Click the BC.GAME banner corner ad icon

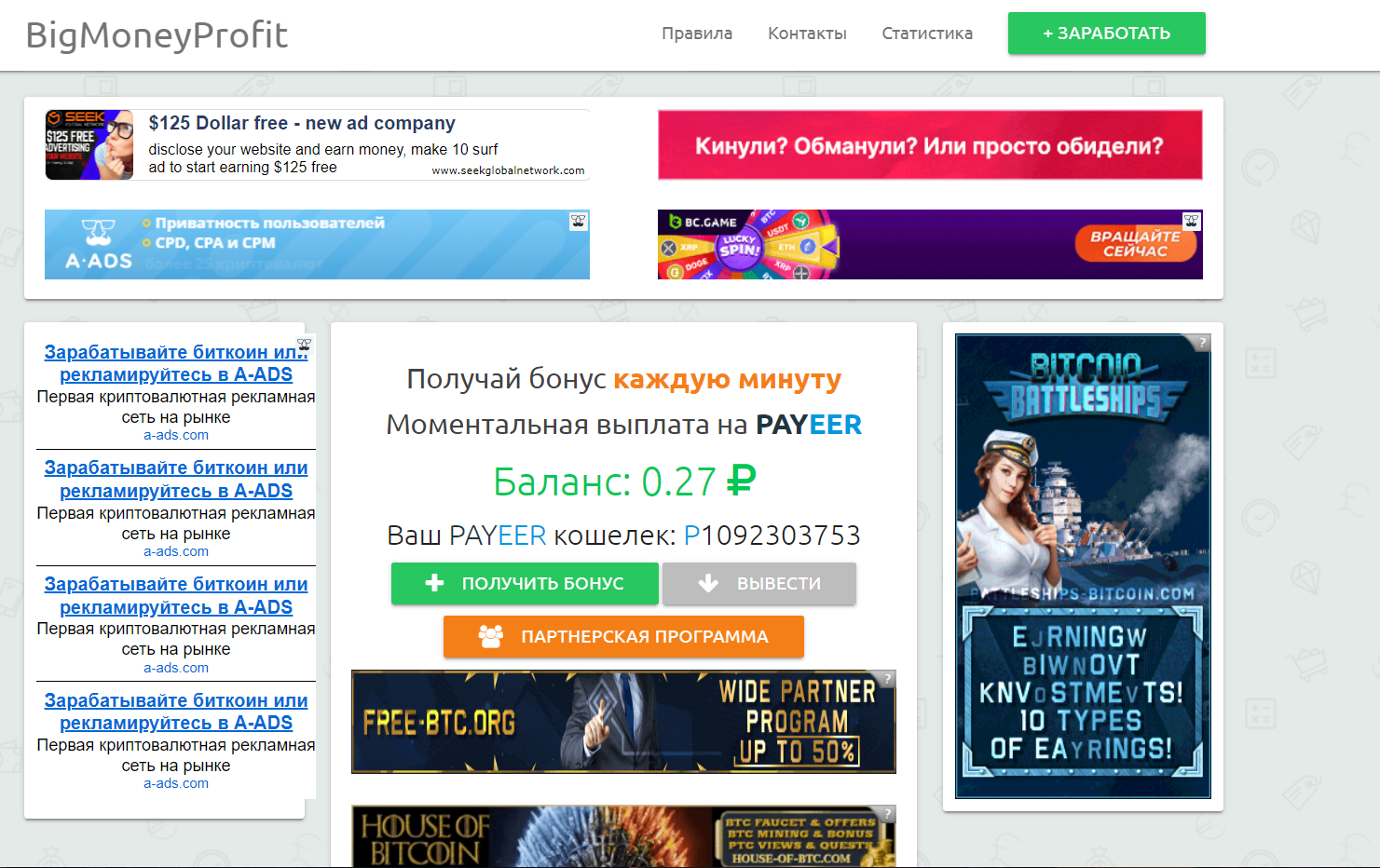[1192, 221]
